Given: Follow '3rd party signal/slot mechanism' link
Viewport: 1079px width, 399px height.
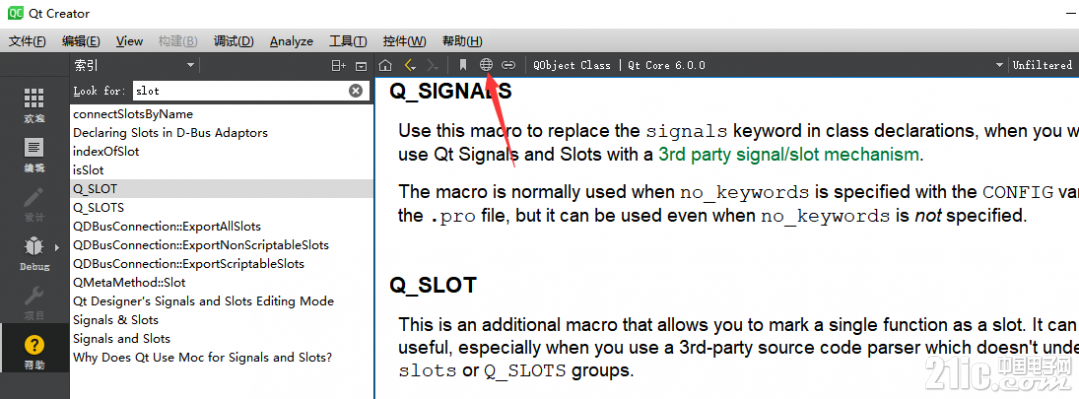Looking at the screenshot, I should [x=789, y=155].
